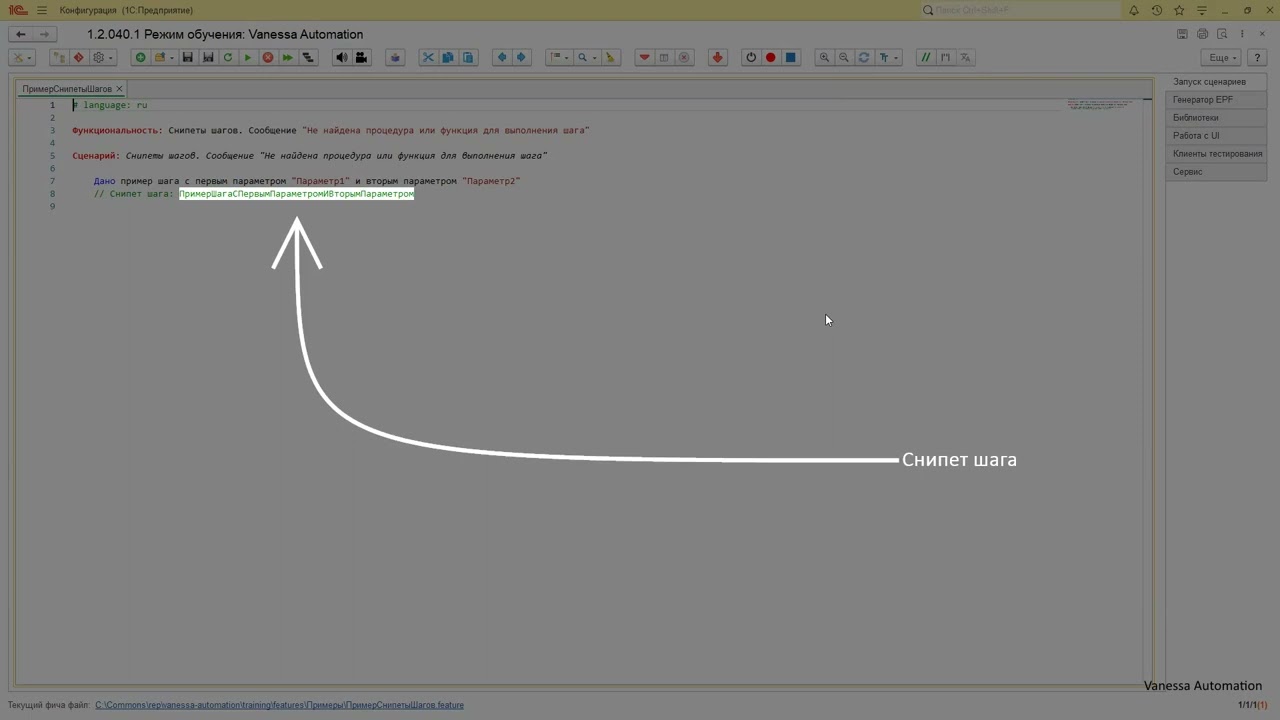Viewport: 1280px width, 720px height.
Task: Stop execution with the red cancel icon
Action: click(268, 57)
